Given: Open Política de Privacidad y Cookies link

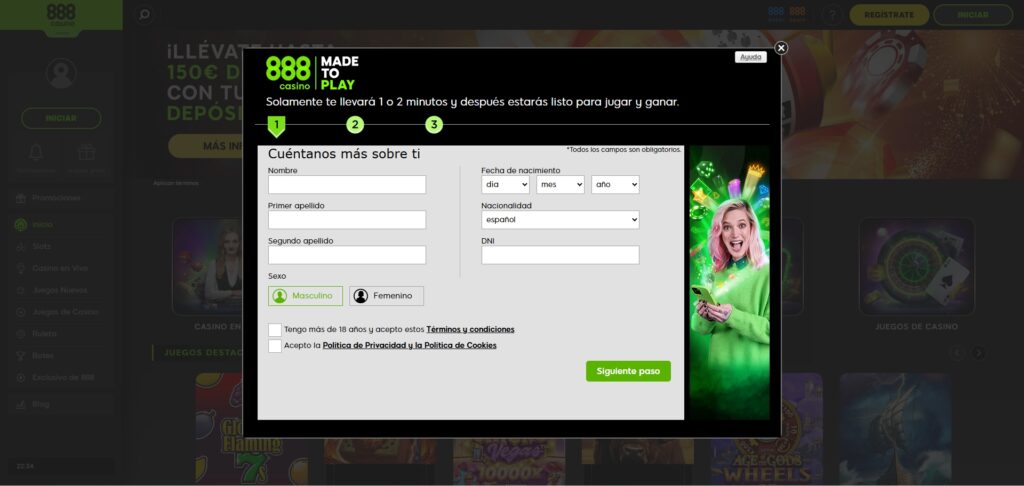Looking at the screenshot, I should (x=409, y=345).
